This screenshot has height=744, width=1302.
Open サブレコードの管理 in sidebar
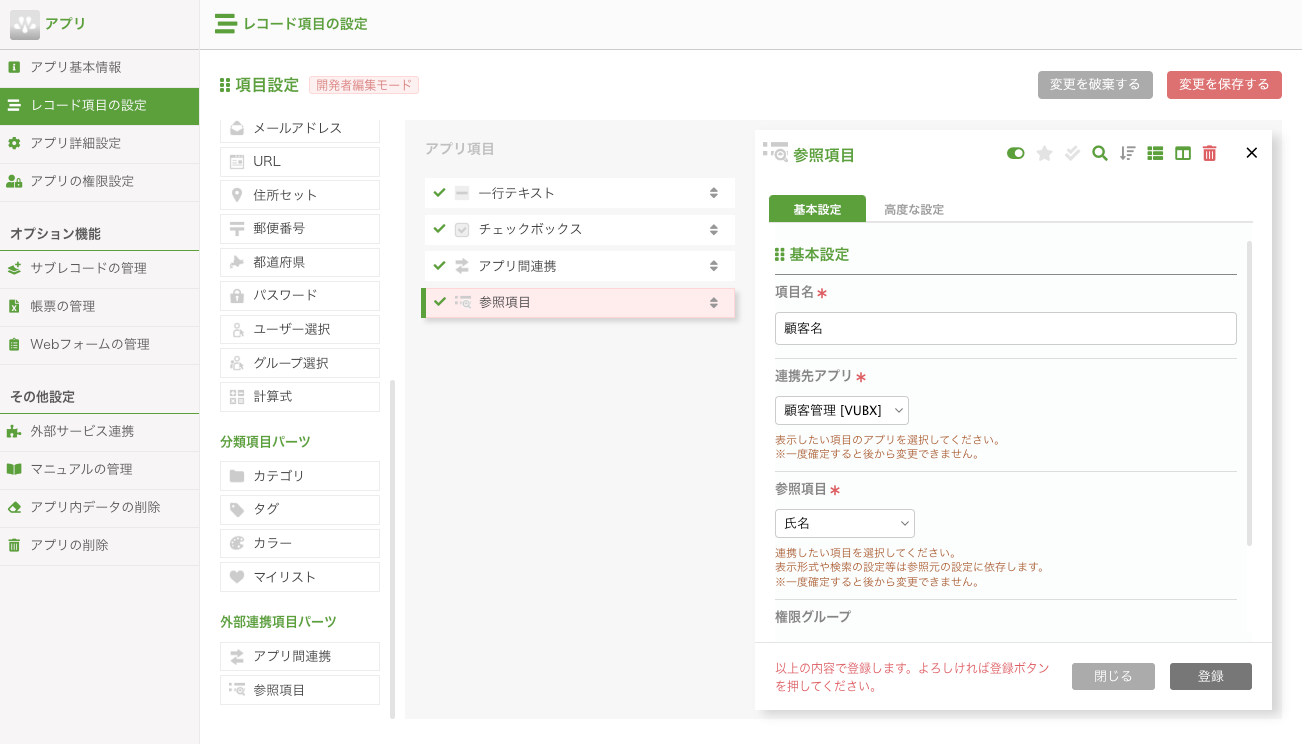99,268
